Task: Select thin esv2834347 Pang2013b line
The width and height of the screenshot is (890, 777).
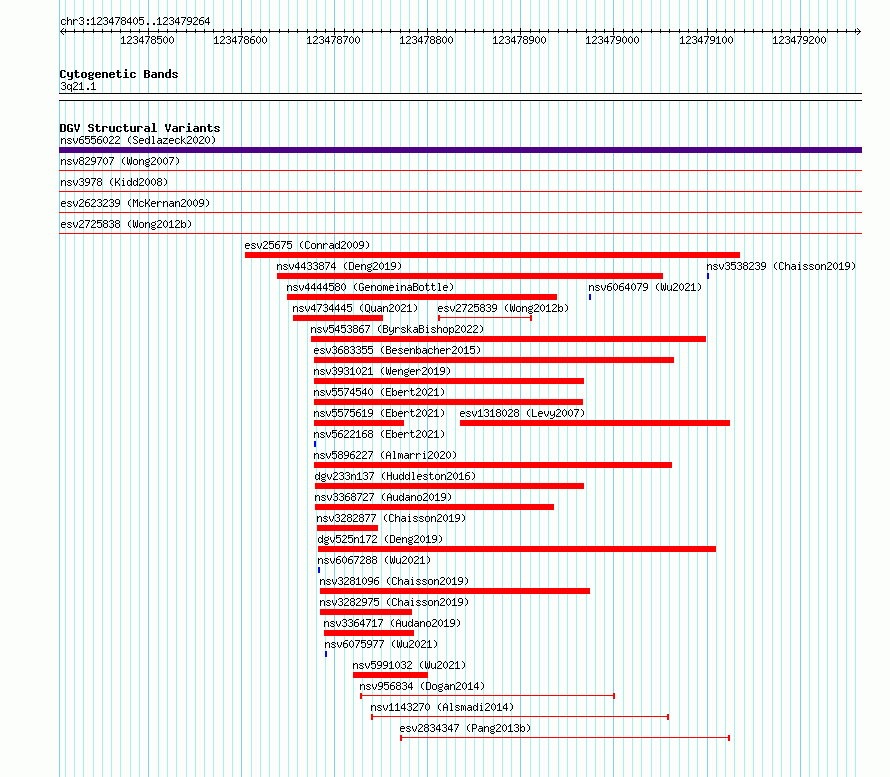Action: pos(565,738)
